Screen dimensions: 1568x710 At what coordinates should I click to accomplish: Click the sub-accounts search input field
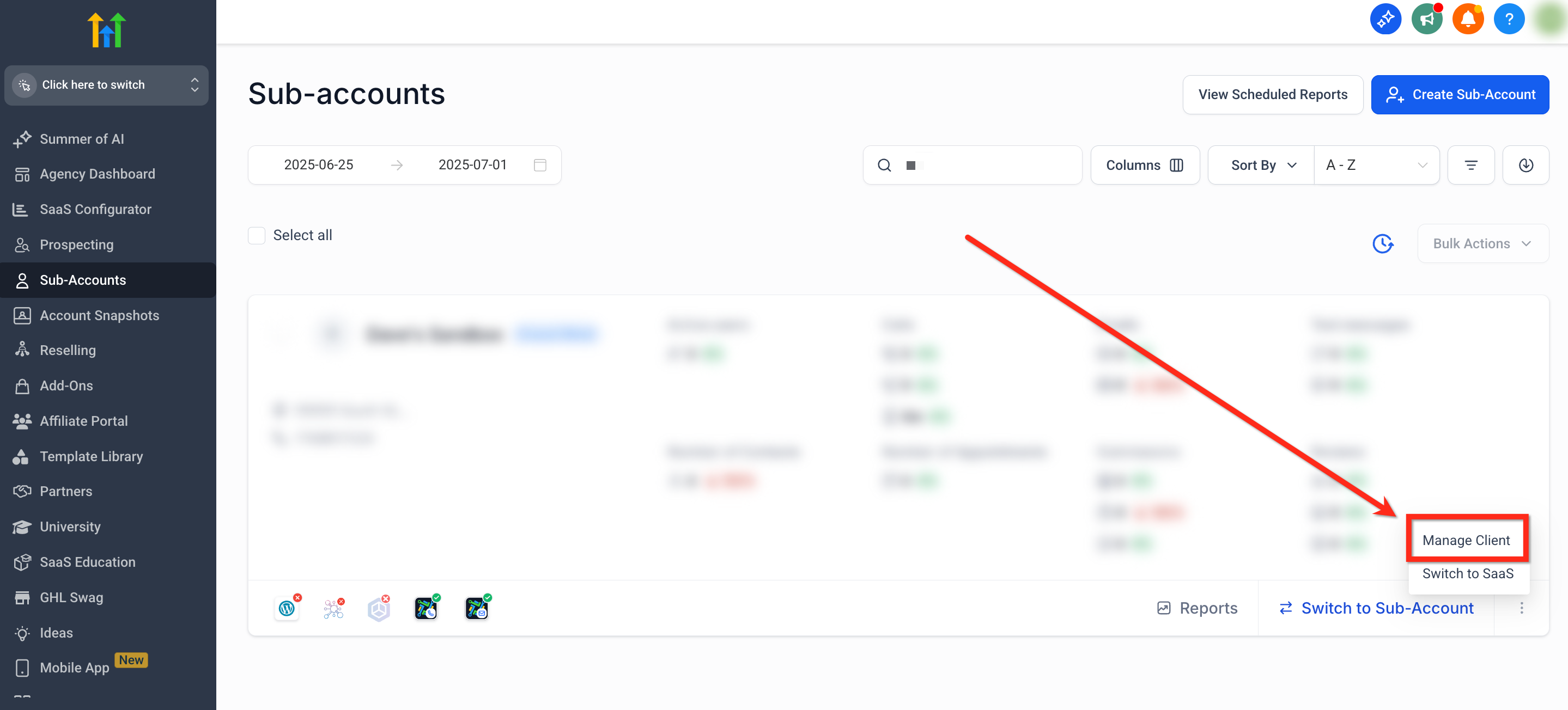point(986,165)
